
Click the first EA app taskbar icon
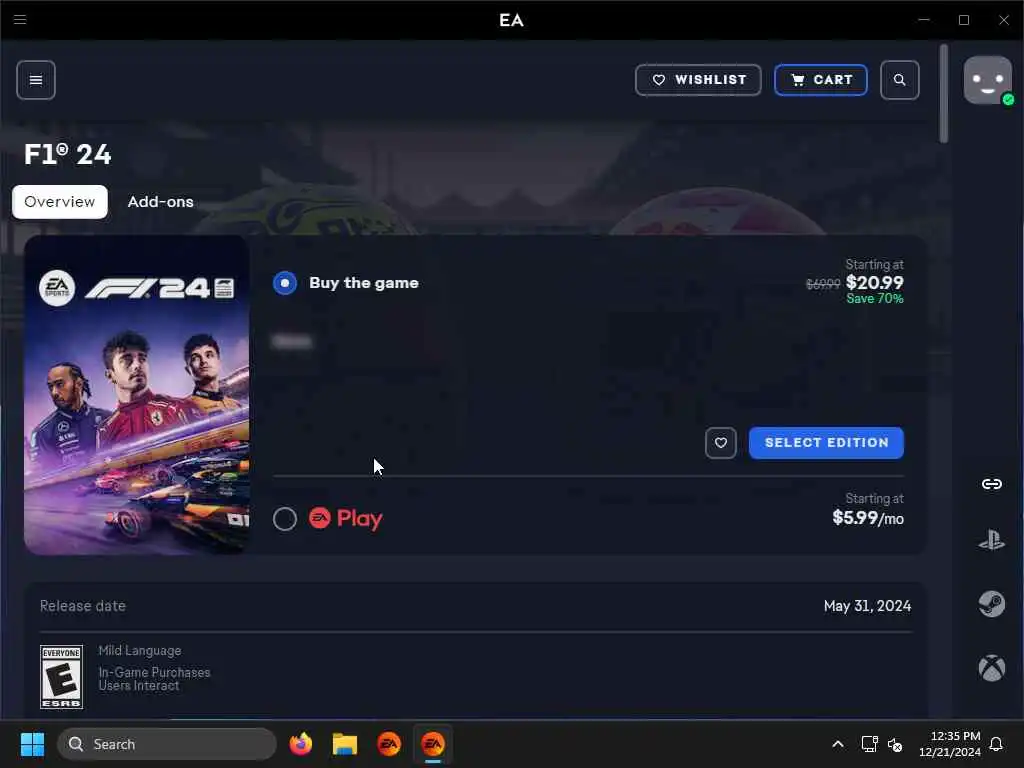389,744
